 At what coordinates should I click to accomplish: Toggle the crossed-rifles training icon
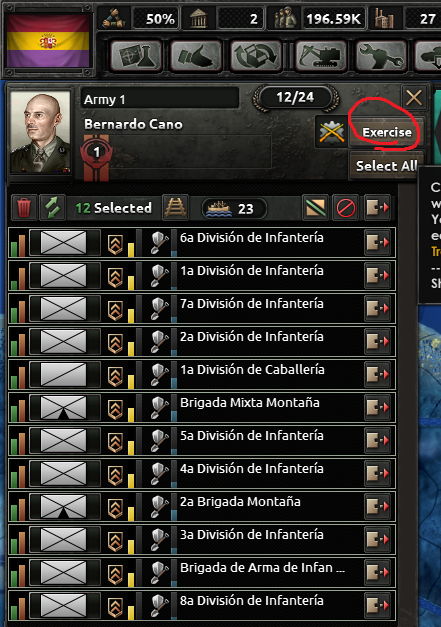(x=331, y=132)
